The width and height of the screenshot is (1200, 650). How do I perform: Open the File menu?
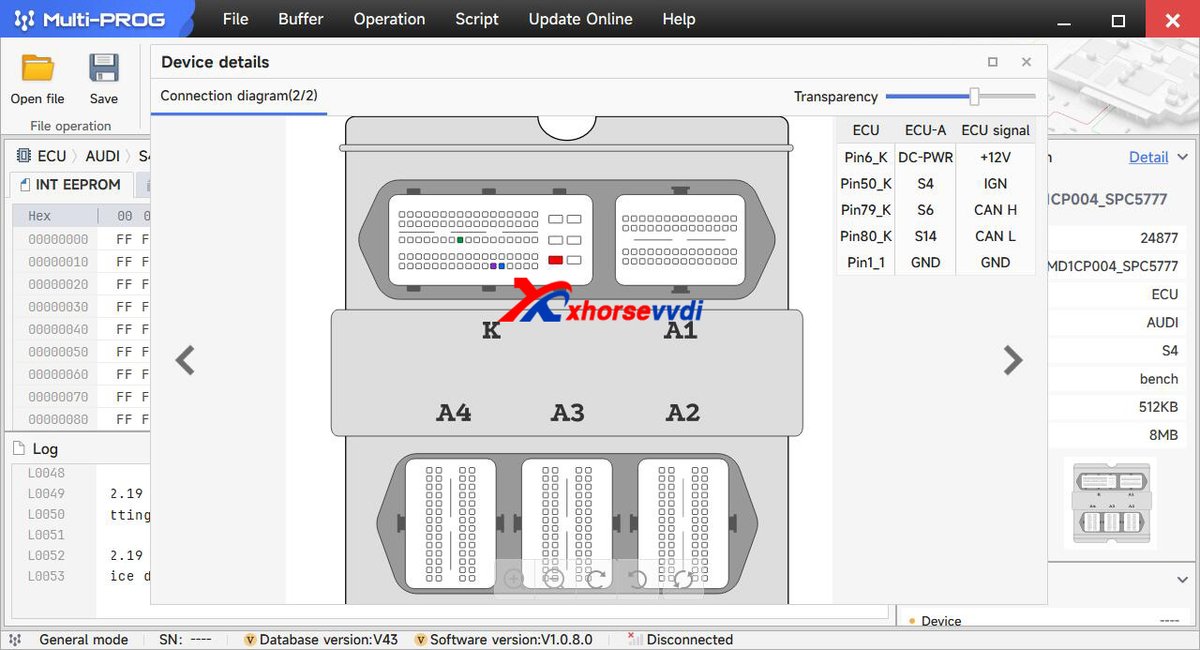(x=236, y=19)
